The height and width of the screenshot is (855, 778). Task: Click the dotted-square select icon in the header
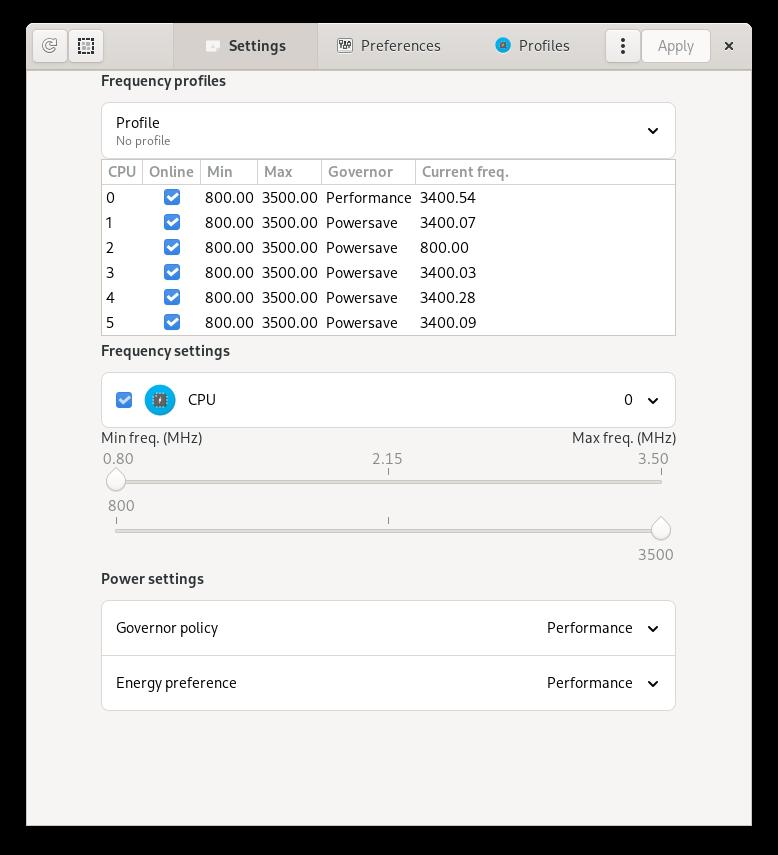86,46
